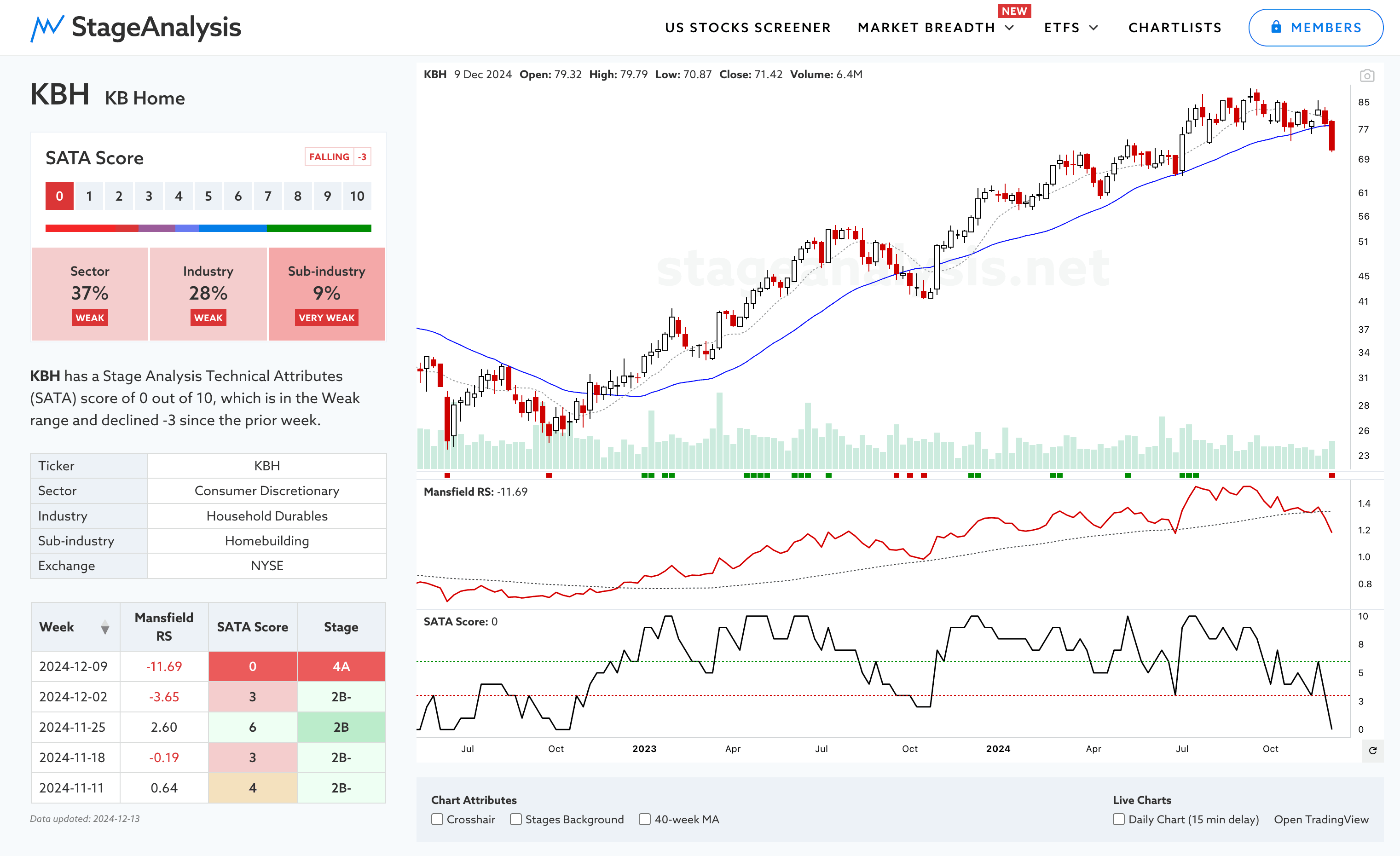Click the Mansfield RS chart label
Screen dimensions: 1400x856
click(x=475, y=492)
